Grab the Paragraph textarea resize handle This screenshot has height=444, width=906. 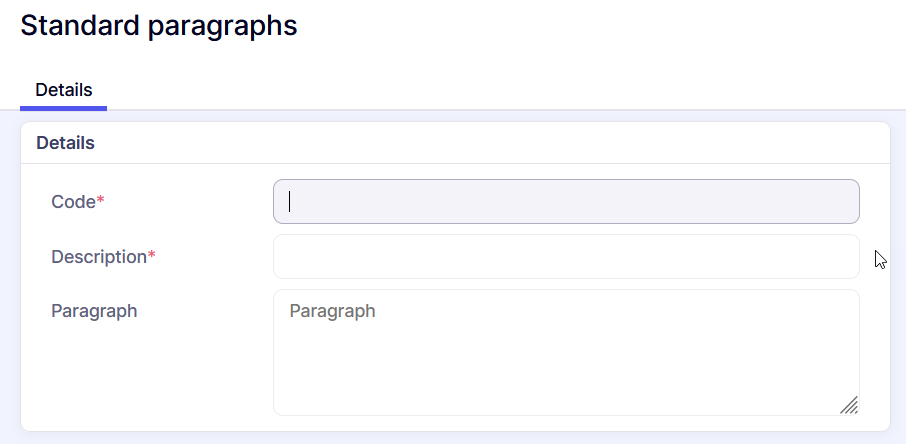pyautogui.click(x=849, y=405)
